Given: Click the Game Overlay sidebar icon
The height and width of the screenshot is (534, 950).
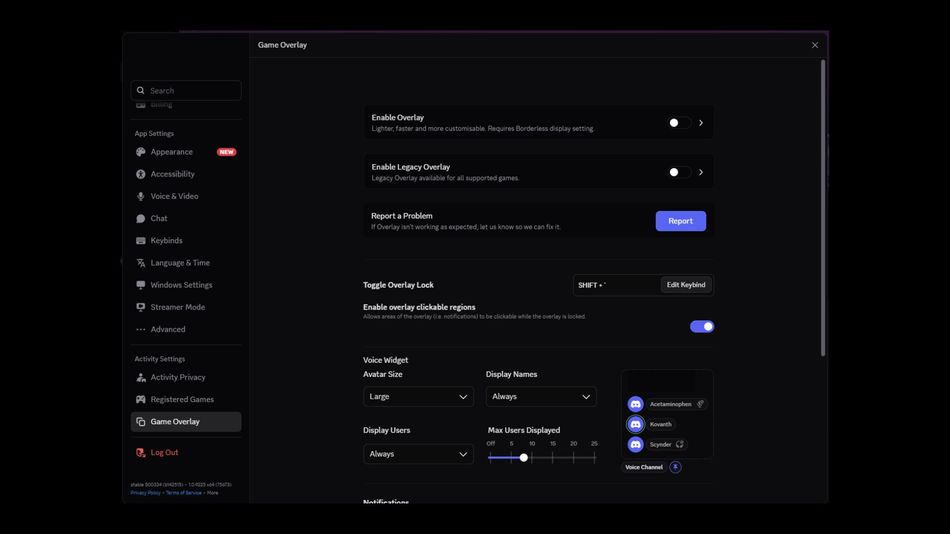Looking at the screenshot, I should (141, 422).
